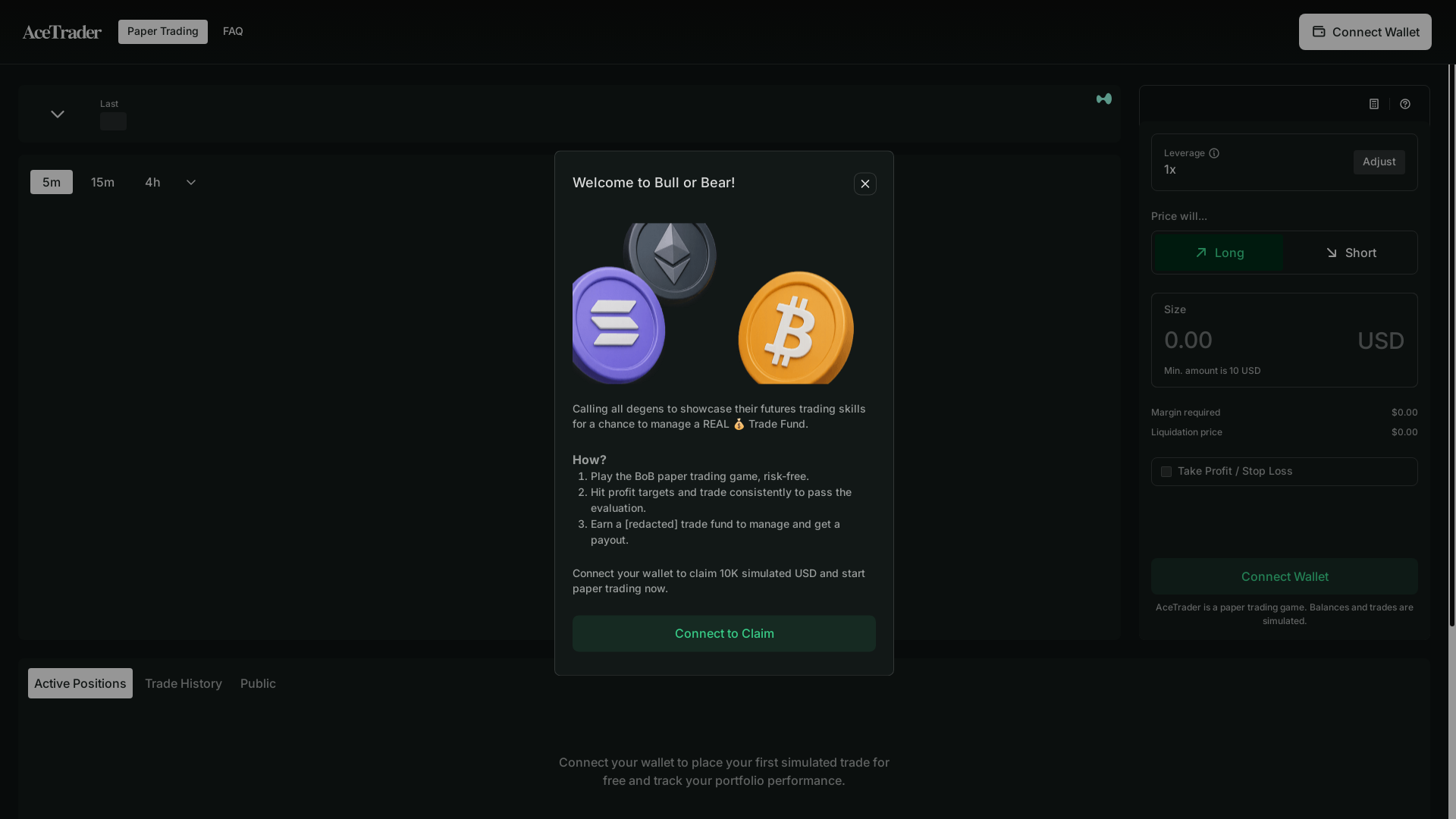Click Adjust to change leverage

[1379, 162]
